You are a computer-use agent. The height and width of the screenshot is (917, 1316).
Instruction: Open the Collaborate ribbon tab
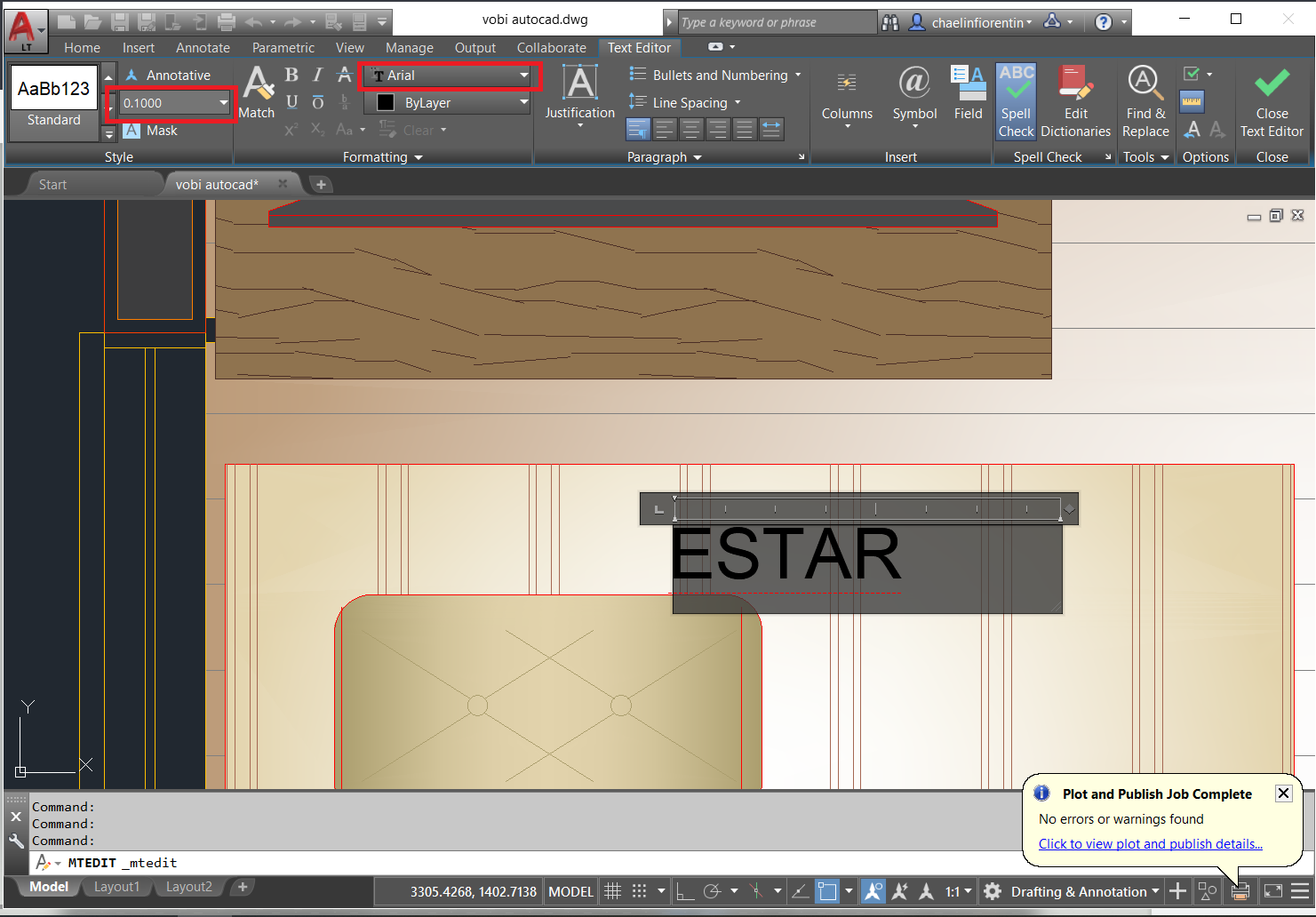point(552,48)
